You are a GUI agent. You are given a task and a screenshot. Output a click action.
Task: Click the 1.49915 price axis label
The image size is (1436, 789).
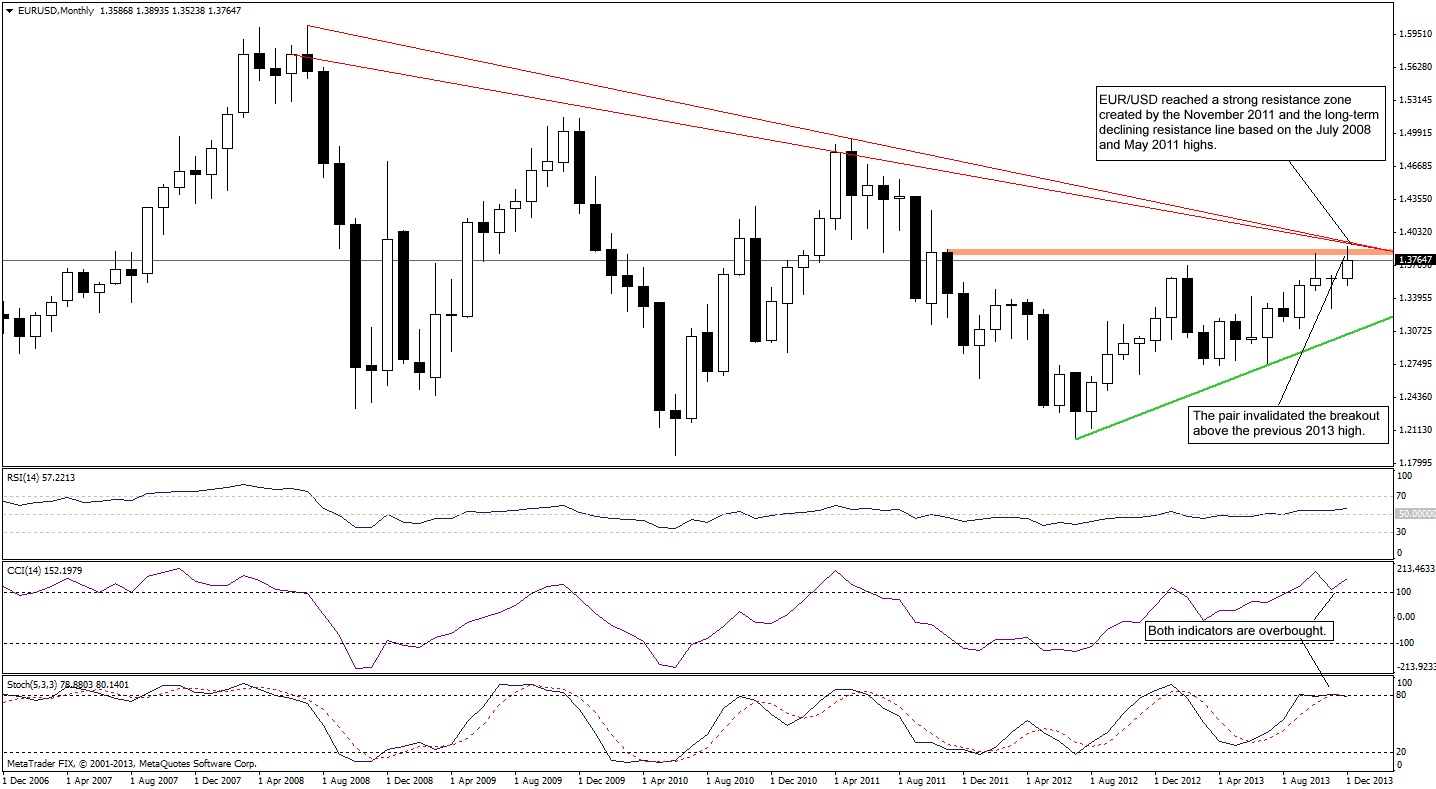point(1414,133)
